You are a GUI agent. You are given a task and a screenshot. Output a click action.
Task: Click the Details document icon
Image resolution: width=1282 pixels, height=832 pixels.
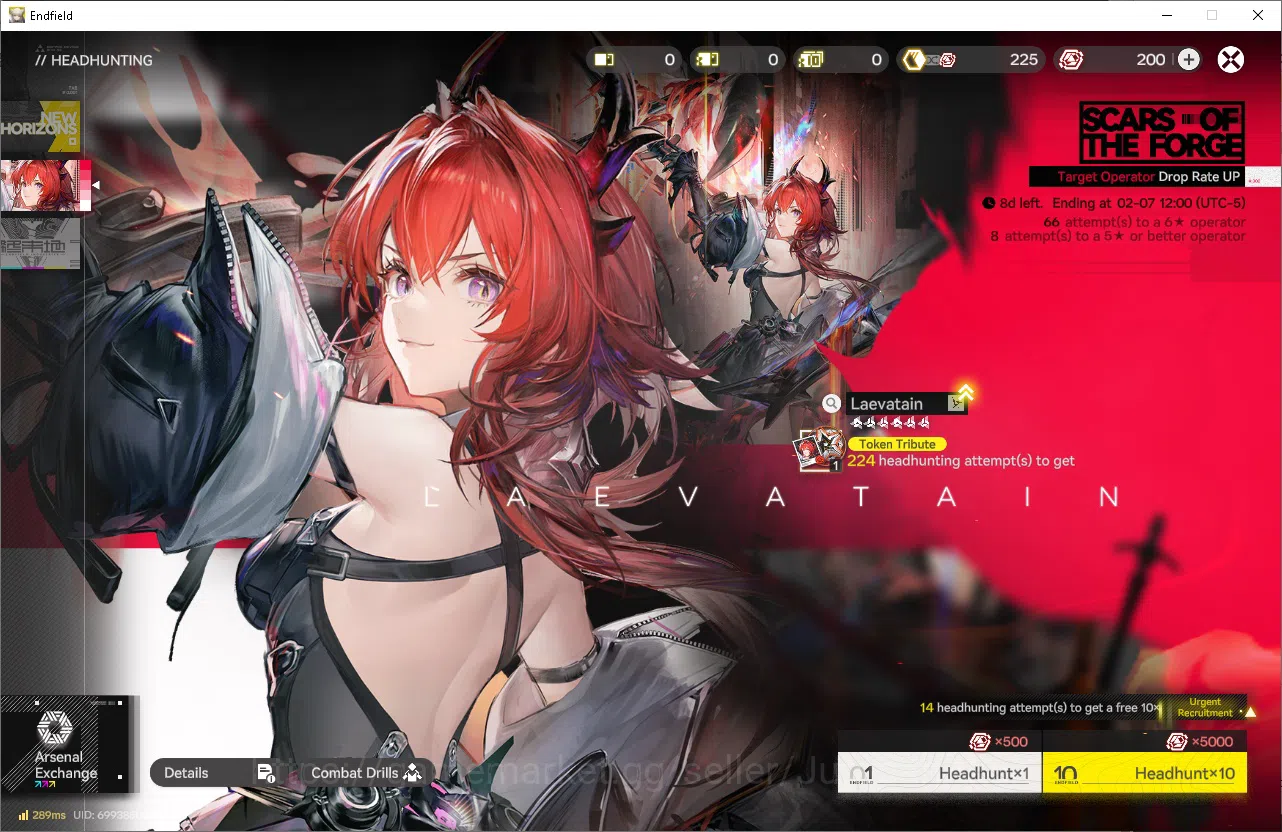[x=266, y=773]
